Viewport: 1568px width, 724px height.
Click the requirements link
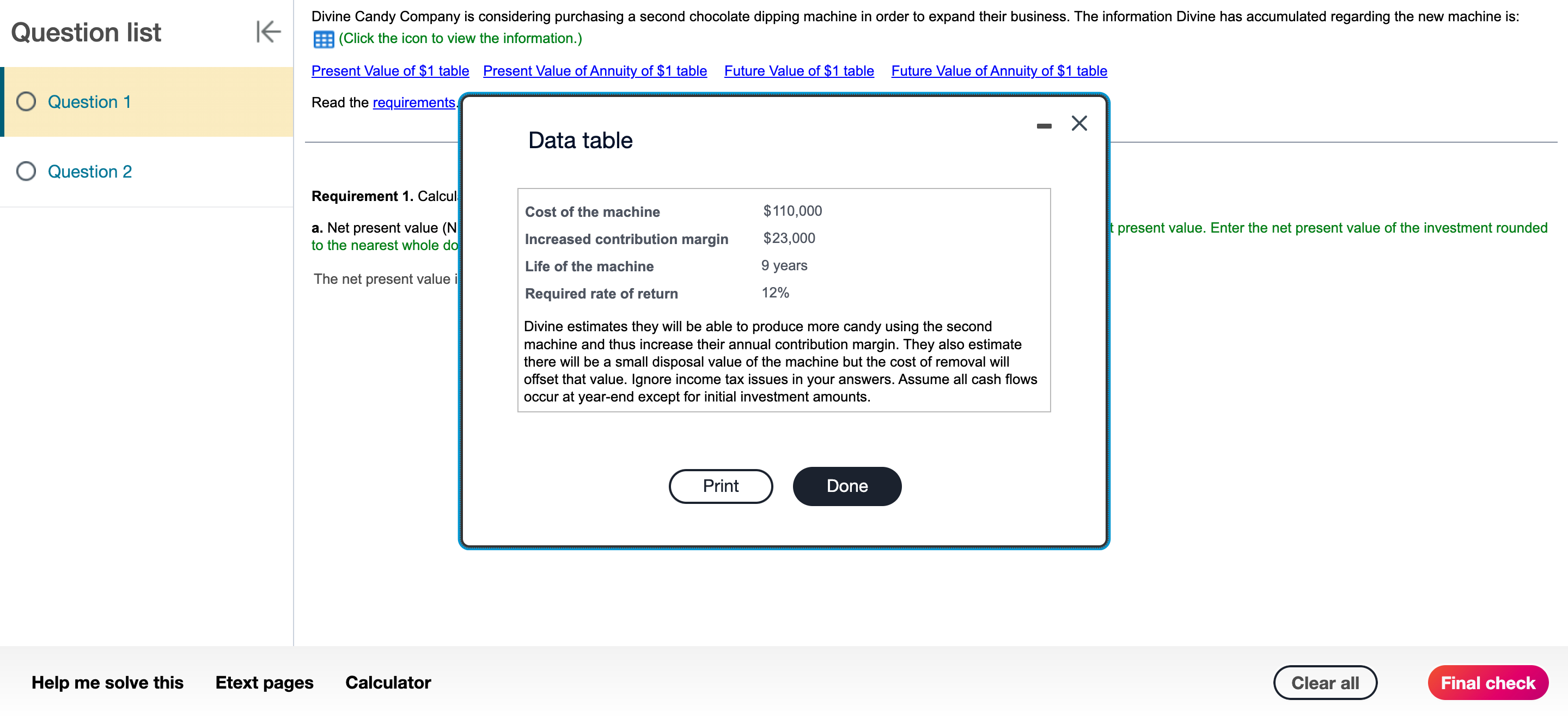(x=414, y=103)
